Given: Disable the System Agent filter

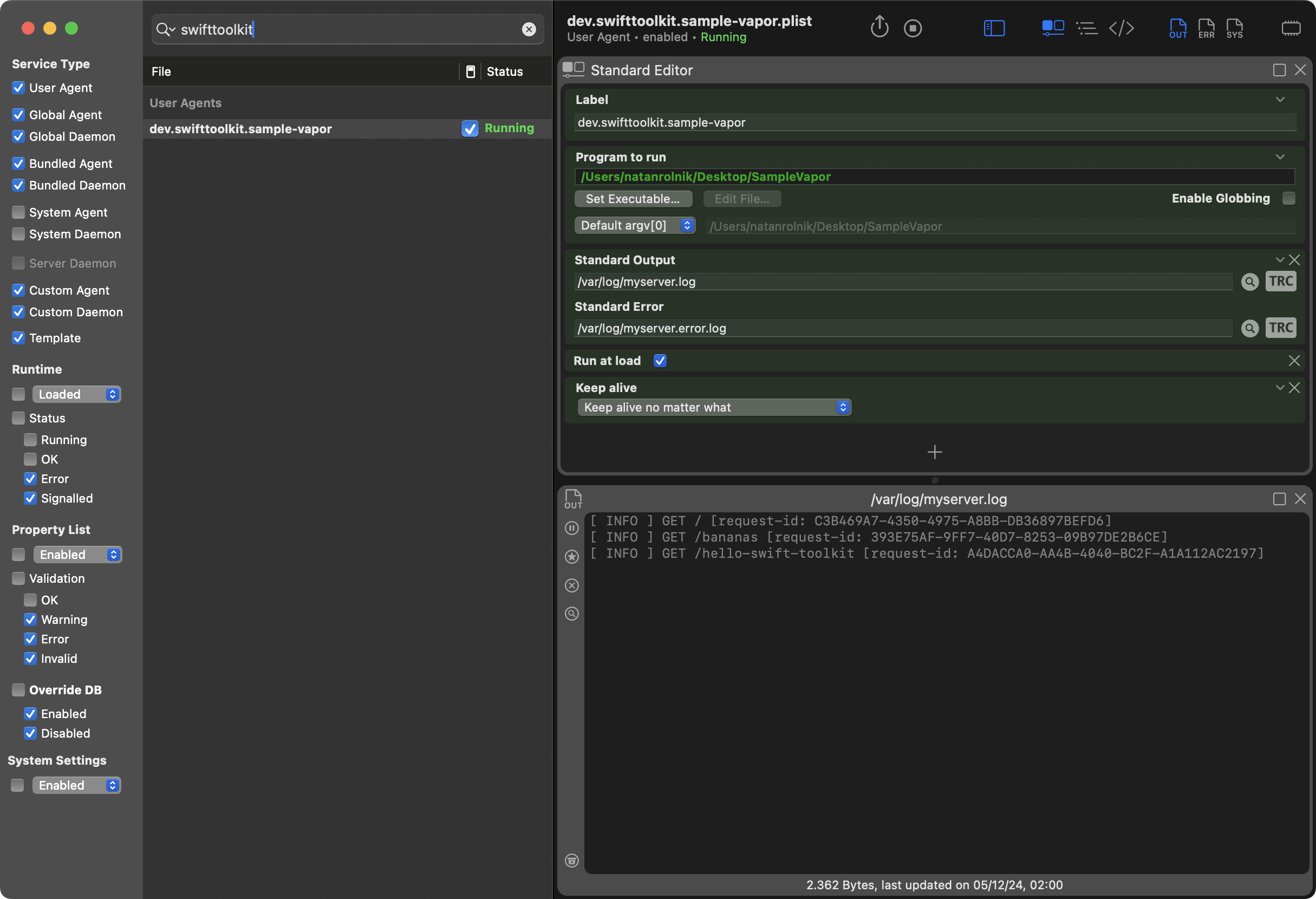Looking at the screenshot, I should point(17,212).
